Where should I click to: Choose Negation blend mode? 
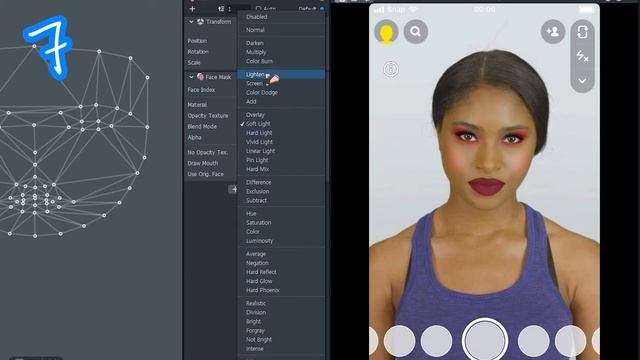(x=257, y=263)
